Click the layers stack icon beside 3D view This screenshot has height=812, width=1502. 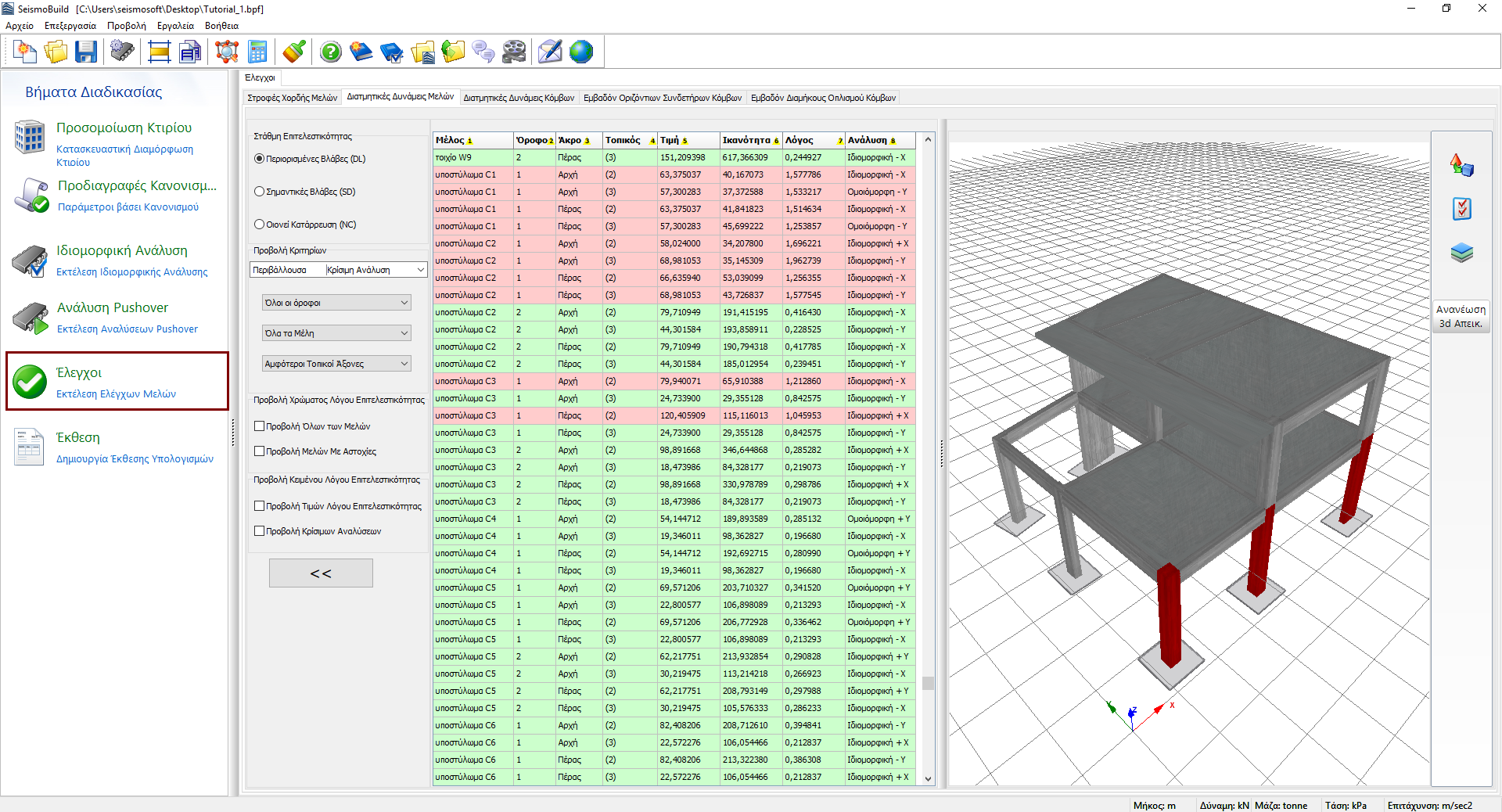pyautogui.click(x=1461, y=253)
